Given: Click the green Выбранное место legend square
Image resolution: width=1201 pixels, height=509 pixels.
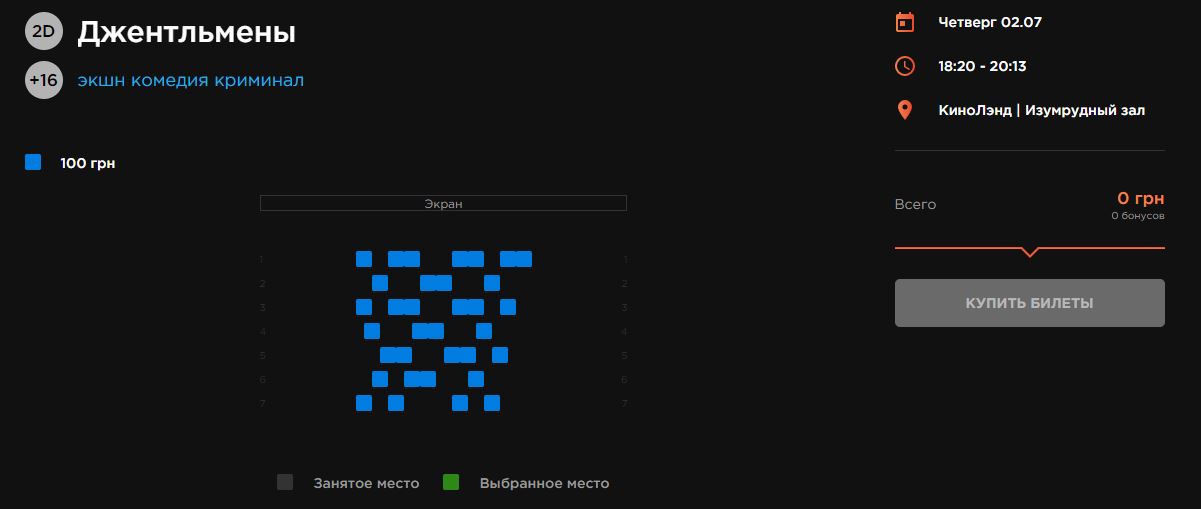Looking at the screenshot, I should click(x=451, y=483).
